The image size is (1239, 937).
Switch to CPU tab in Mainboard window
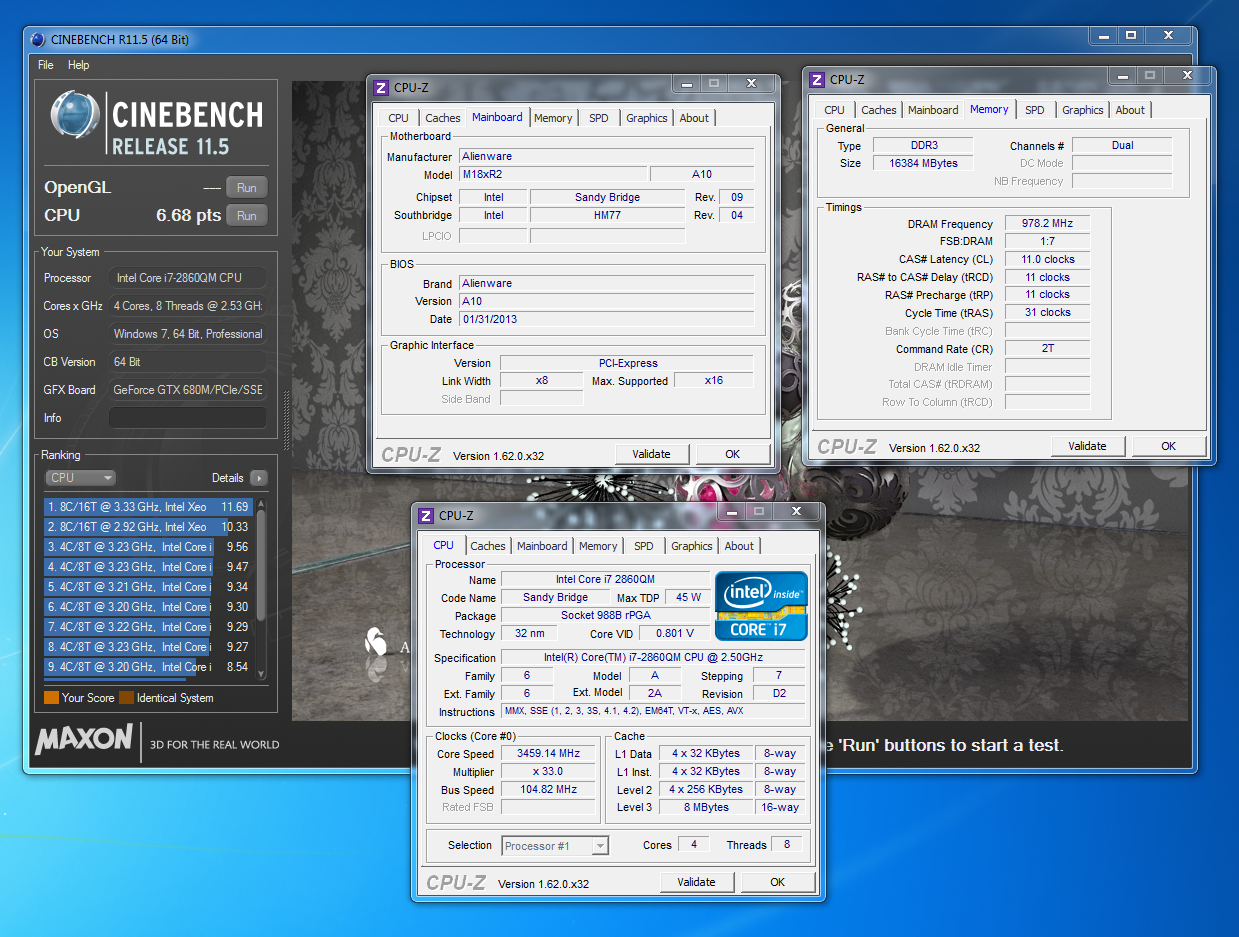[x=399, y=118]
